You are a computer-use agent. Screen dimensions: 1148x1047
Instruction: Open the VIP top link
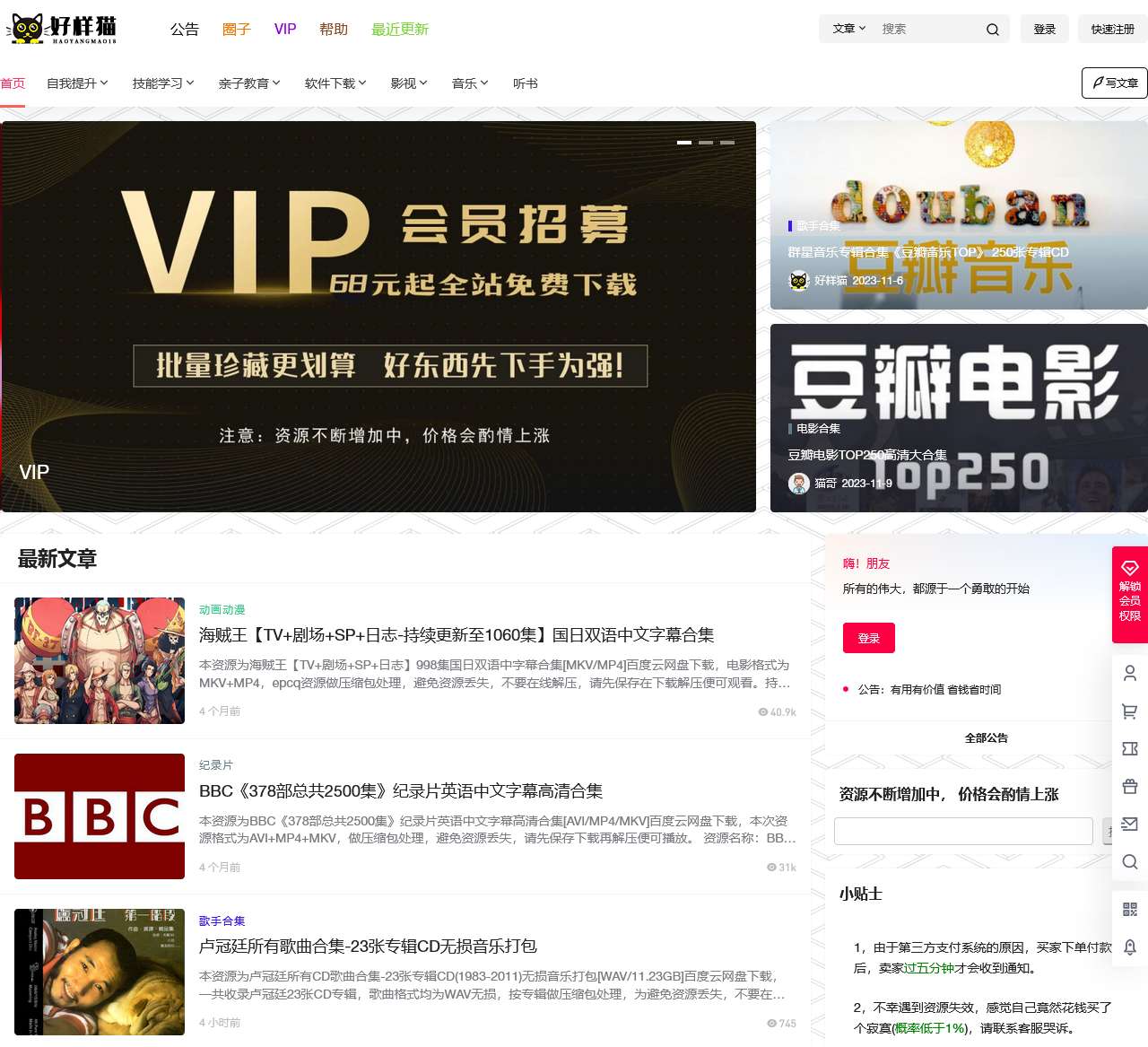(285, 29)
